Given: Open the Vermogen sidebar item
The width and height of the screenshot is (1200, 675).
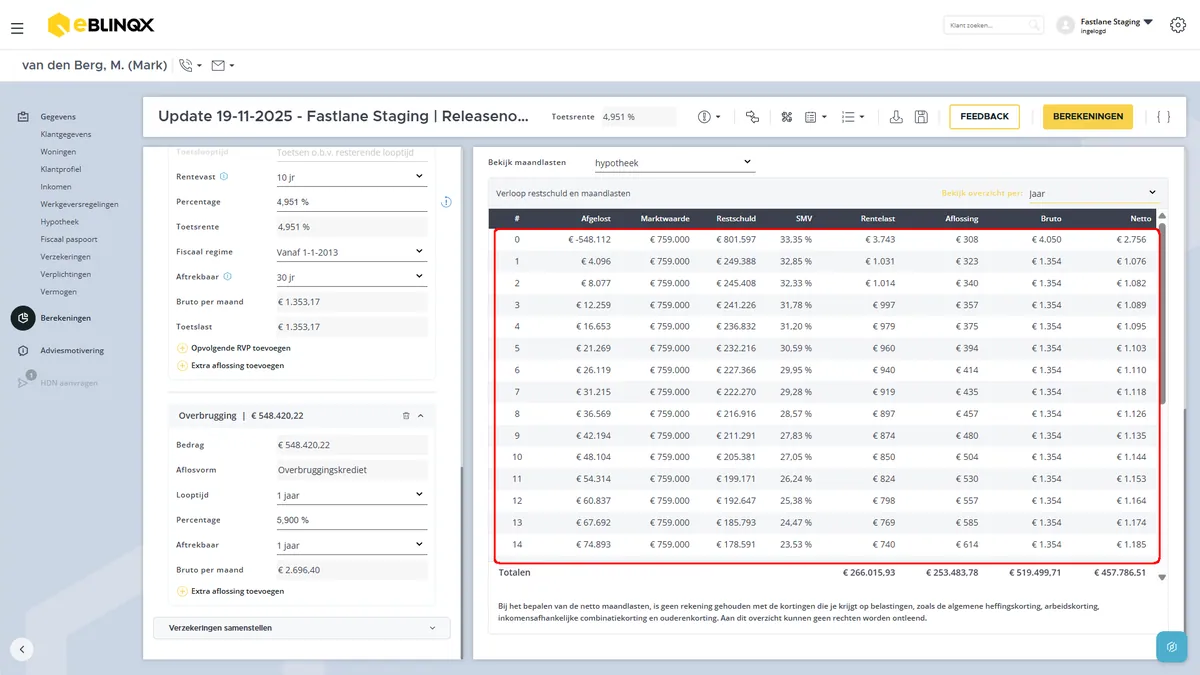Looking at the screenshot, I should point(59,292).
